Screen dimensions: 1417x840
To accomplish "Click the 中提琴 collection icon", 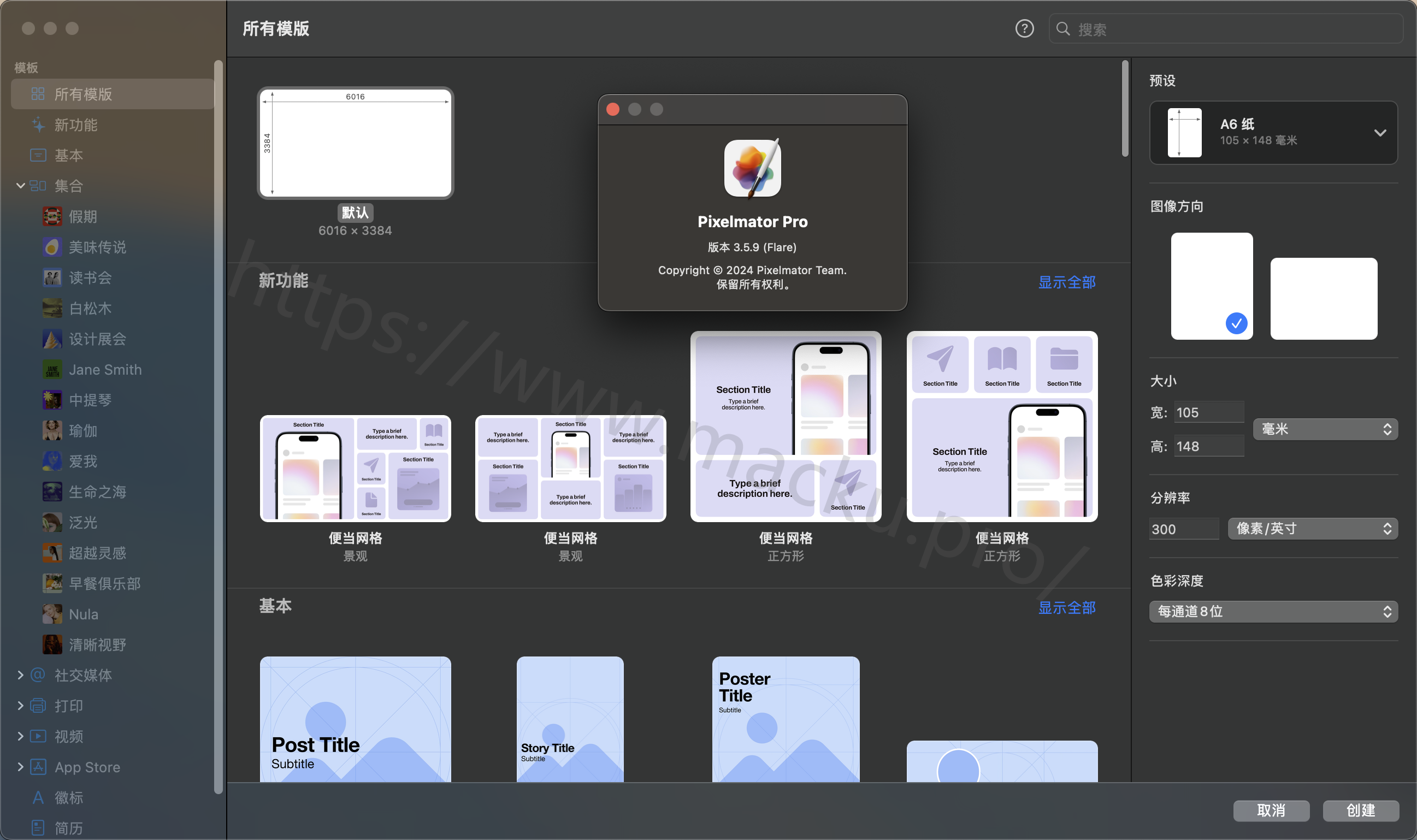I will tap(52, 400).
